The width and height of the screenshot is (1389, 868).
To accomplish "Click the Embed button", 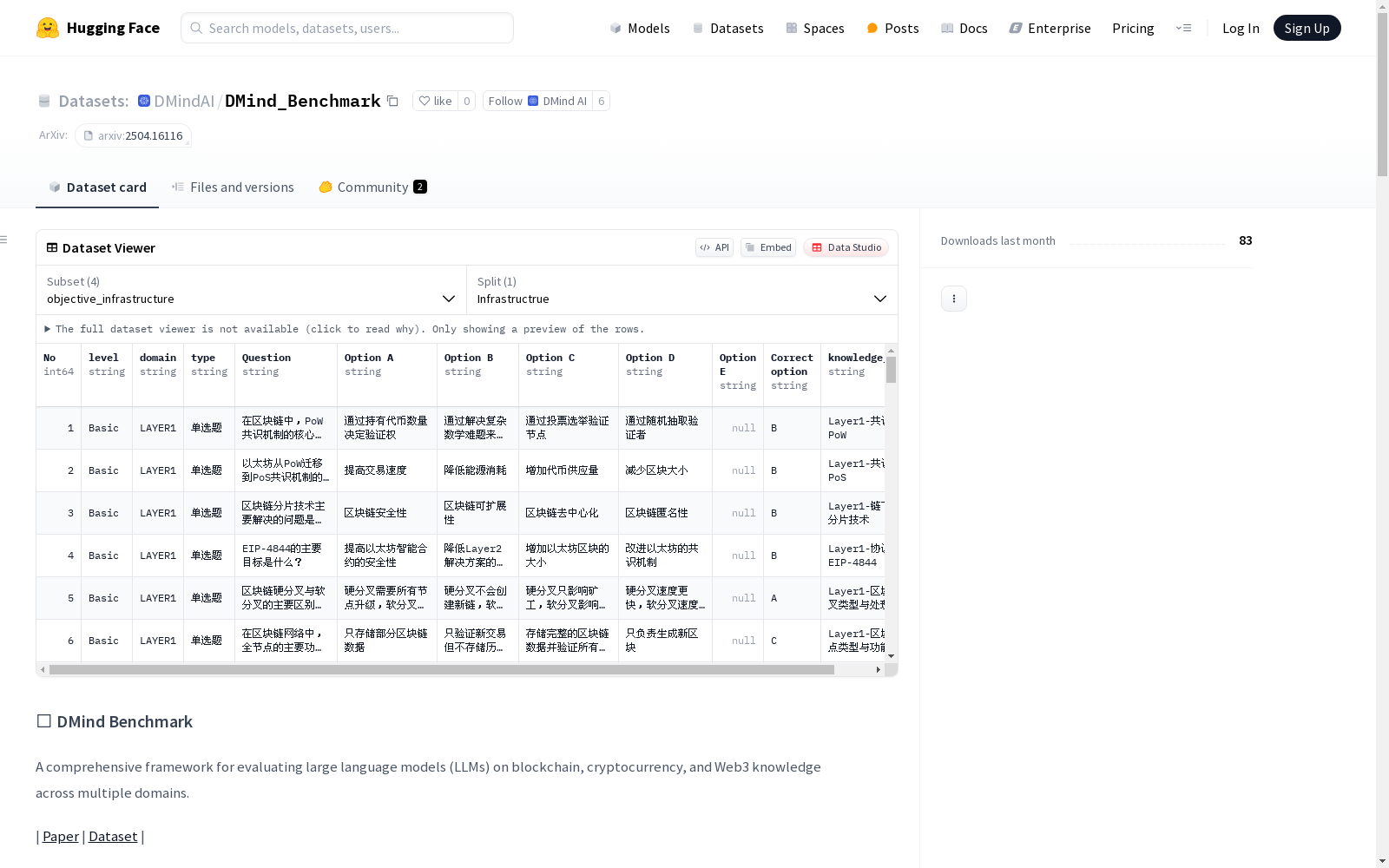I will point(768,247).
